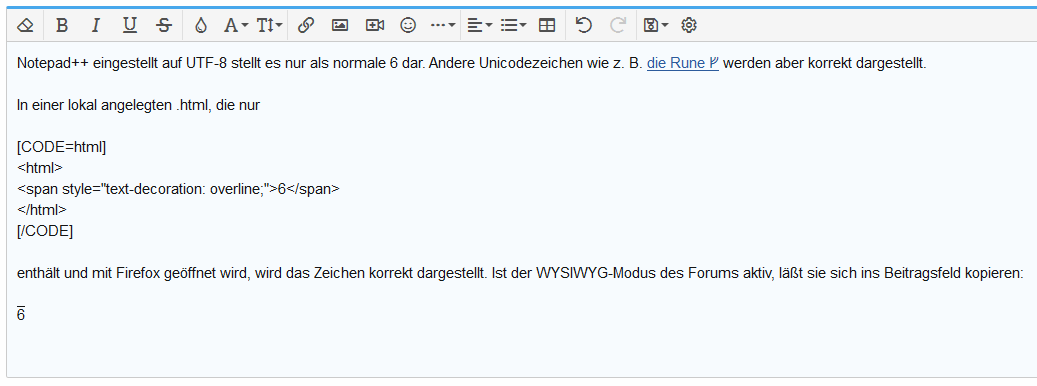Click the closing </html> tag line

(x=42, y=210)
